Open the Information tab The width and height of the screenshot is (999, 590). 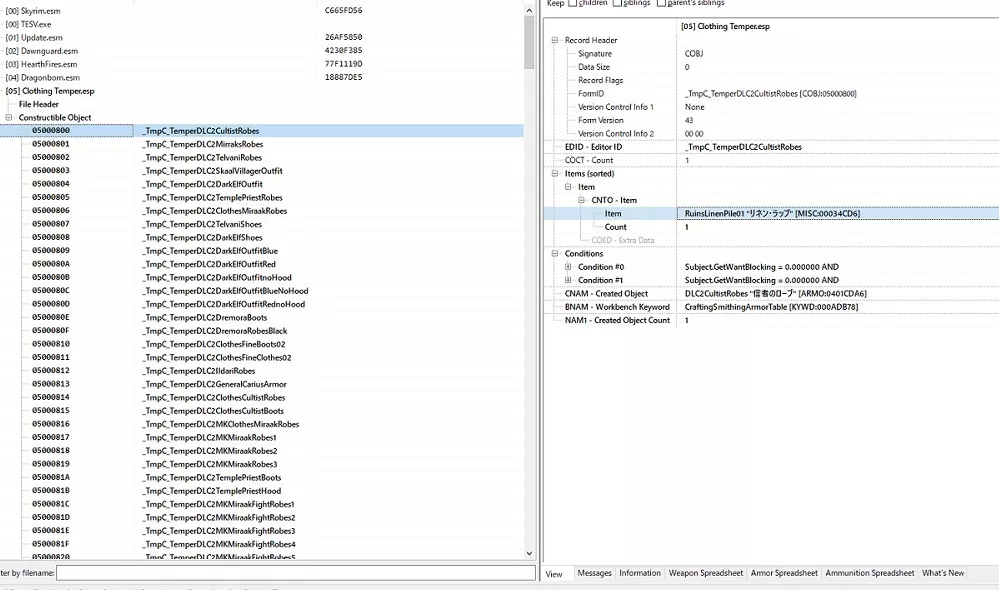(640, 573)
